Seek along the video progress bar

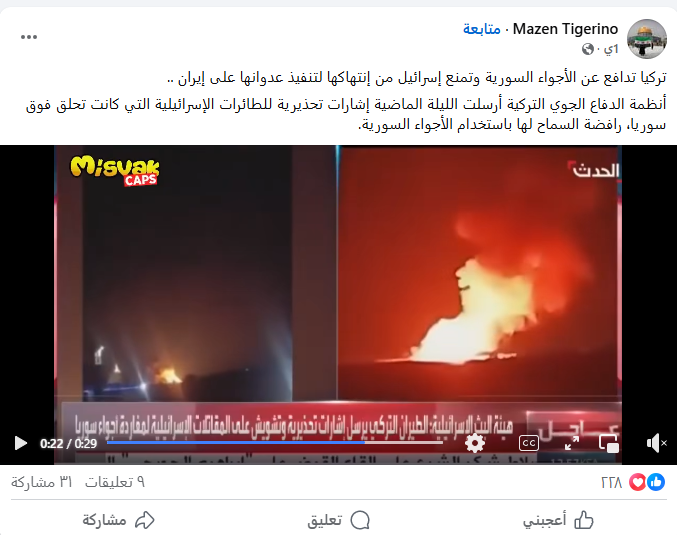275,443
